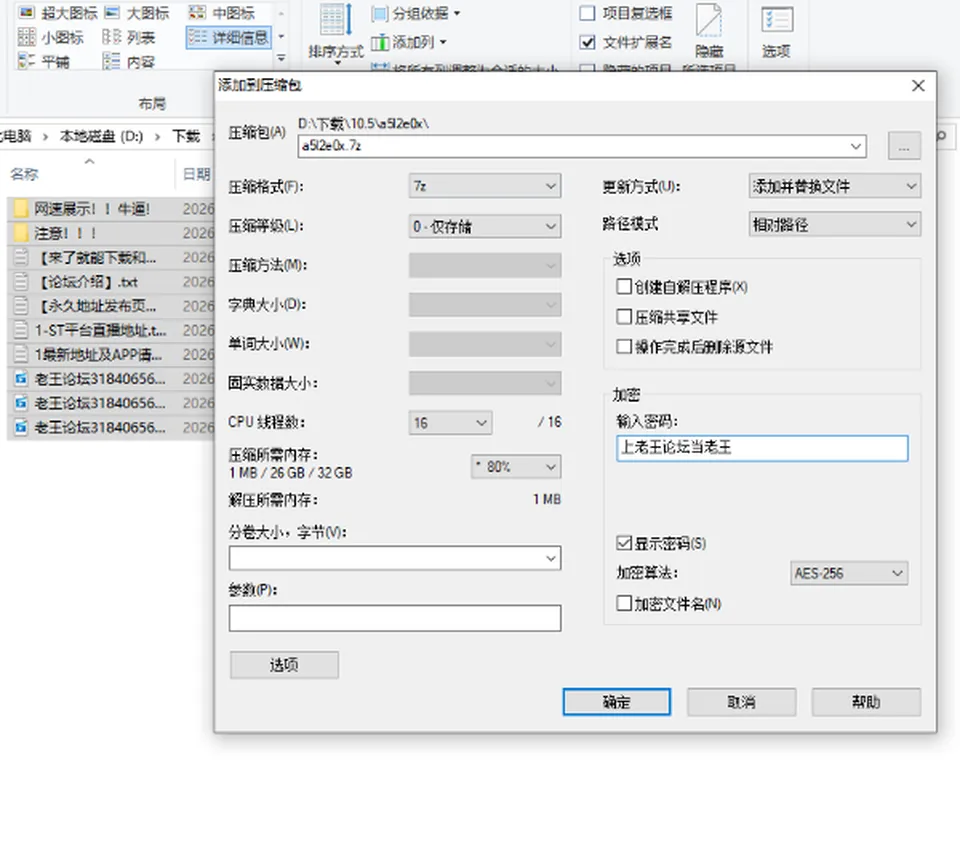Click the folder icon beside 注意!!!
The height and width of the screenshot is (843, 960).
pos(21,233)
